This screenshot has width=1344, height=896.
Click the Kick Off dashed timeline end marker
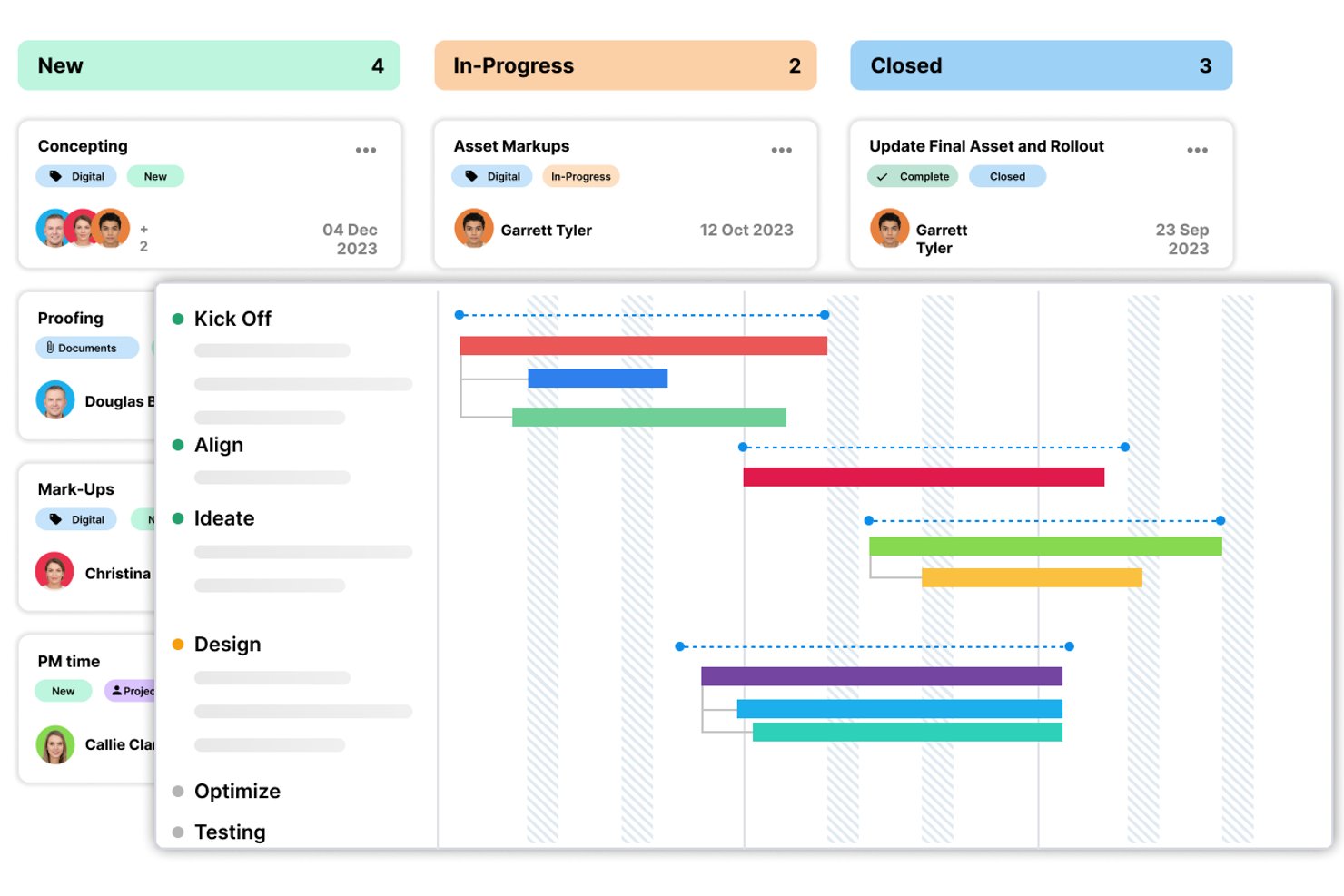point(825,315)
